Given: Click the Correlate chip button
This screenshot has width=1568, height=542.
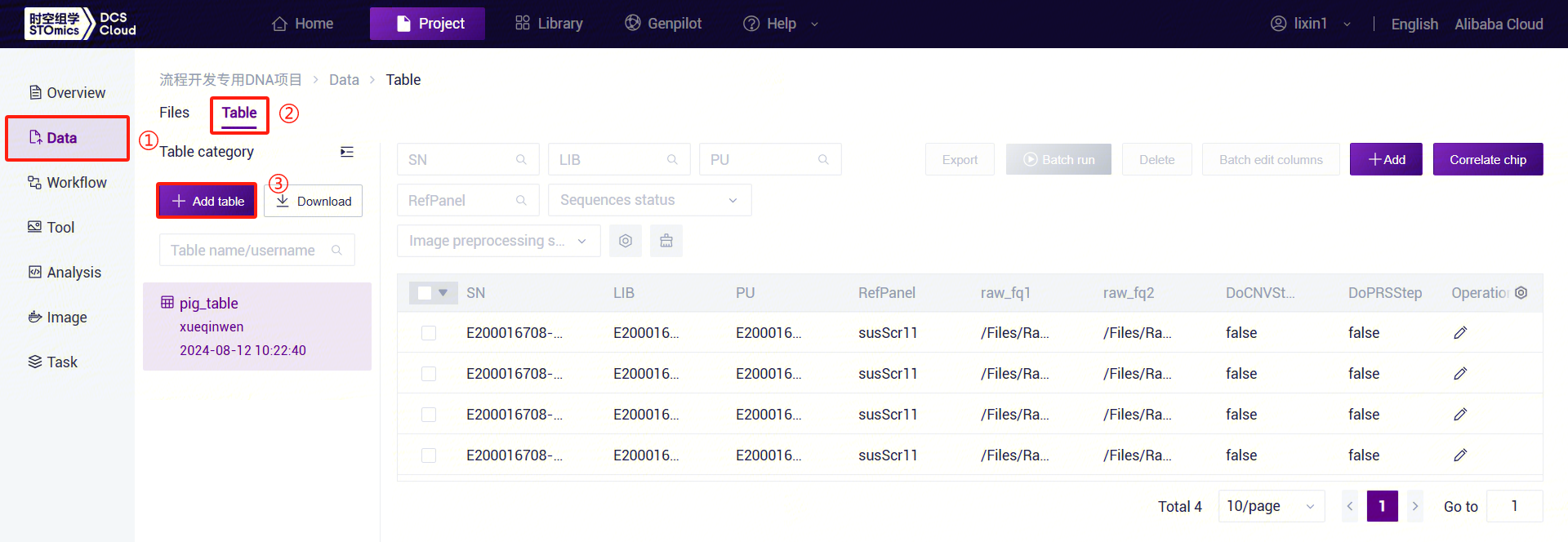Looking at the screenshot, I should click(1488, 159).
